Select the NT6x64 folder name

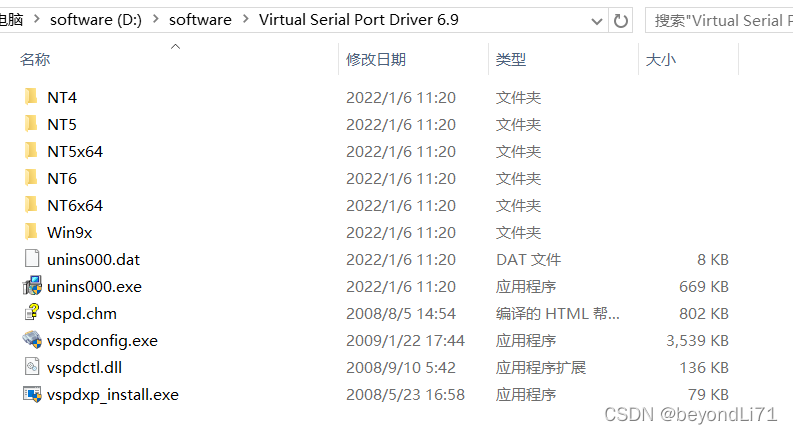75,205
